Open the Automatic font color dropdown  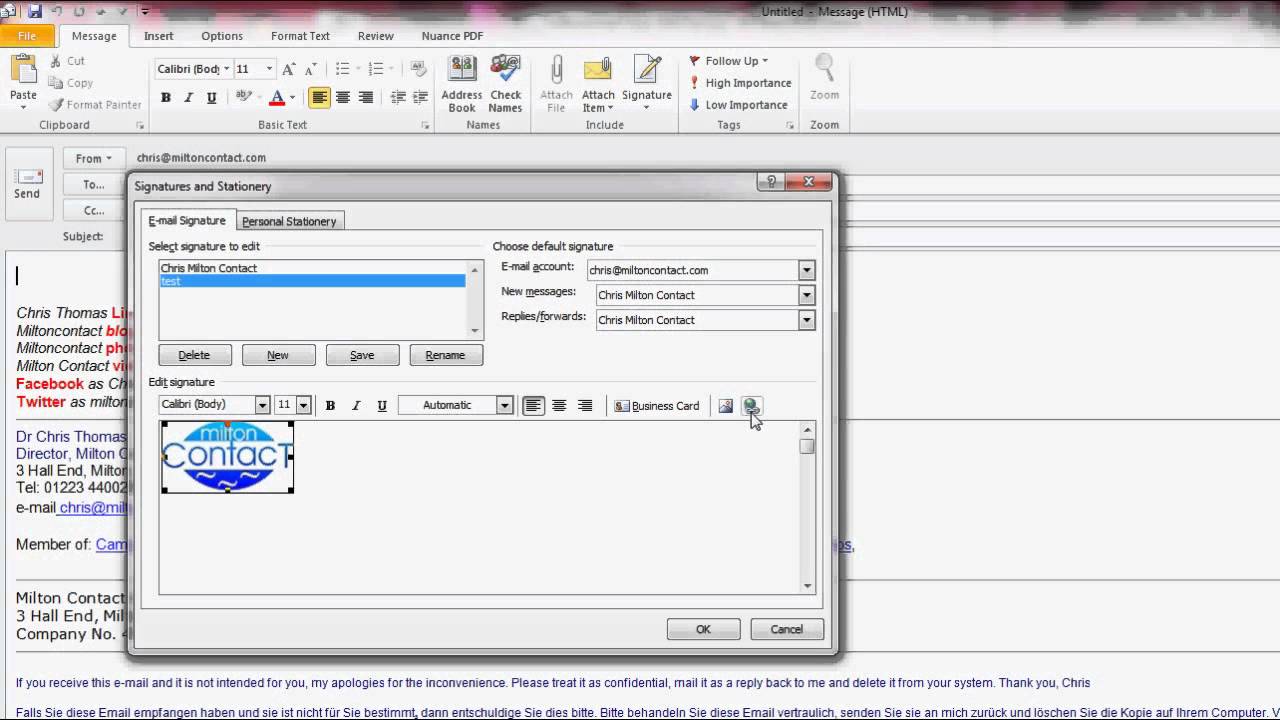tap(505, 405)
